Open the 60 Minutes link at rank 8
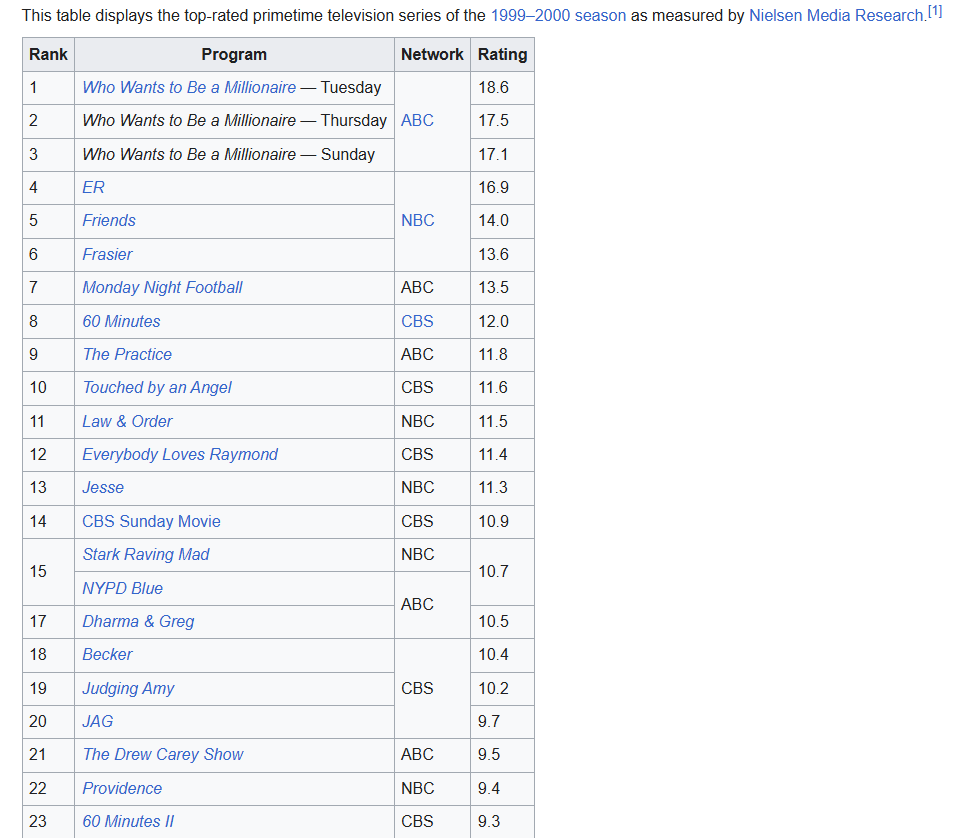This screenshot has height=838, width=955. coord(121,322)
